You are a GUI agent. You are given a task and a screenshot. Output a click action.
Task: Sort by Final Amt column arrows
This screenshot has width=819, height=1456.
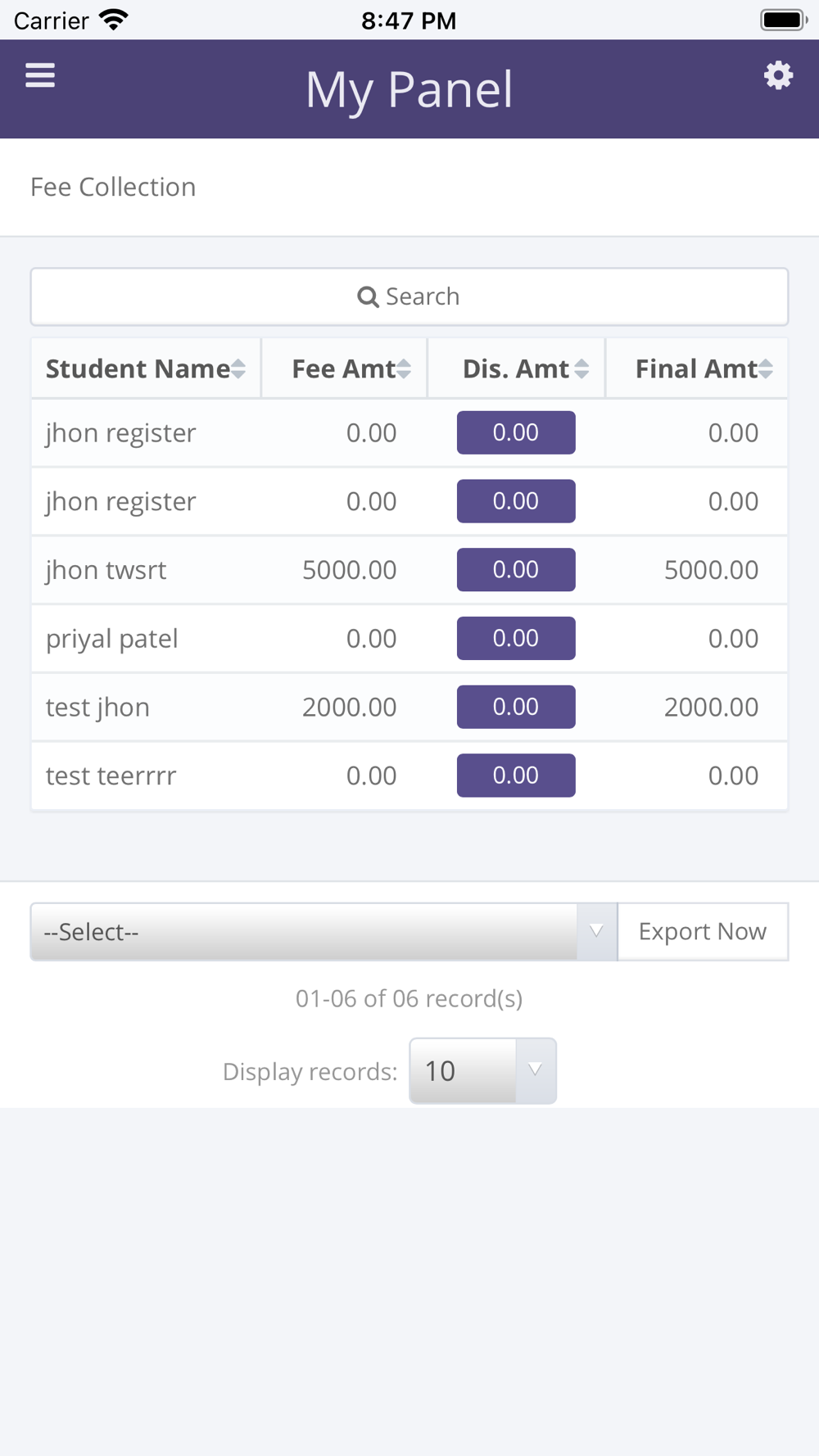[766, 369]
